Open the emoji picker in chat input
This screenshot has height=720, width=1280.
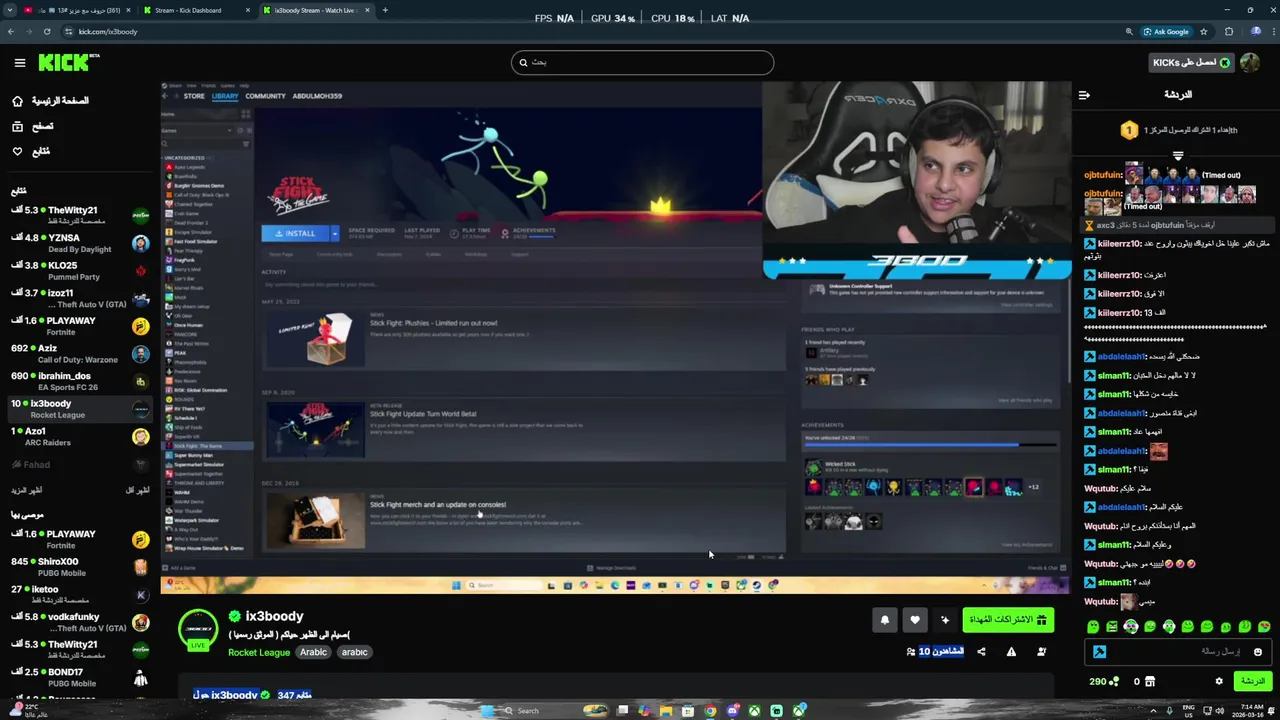[1257, 652]
